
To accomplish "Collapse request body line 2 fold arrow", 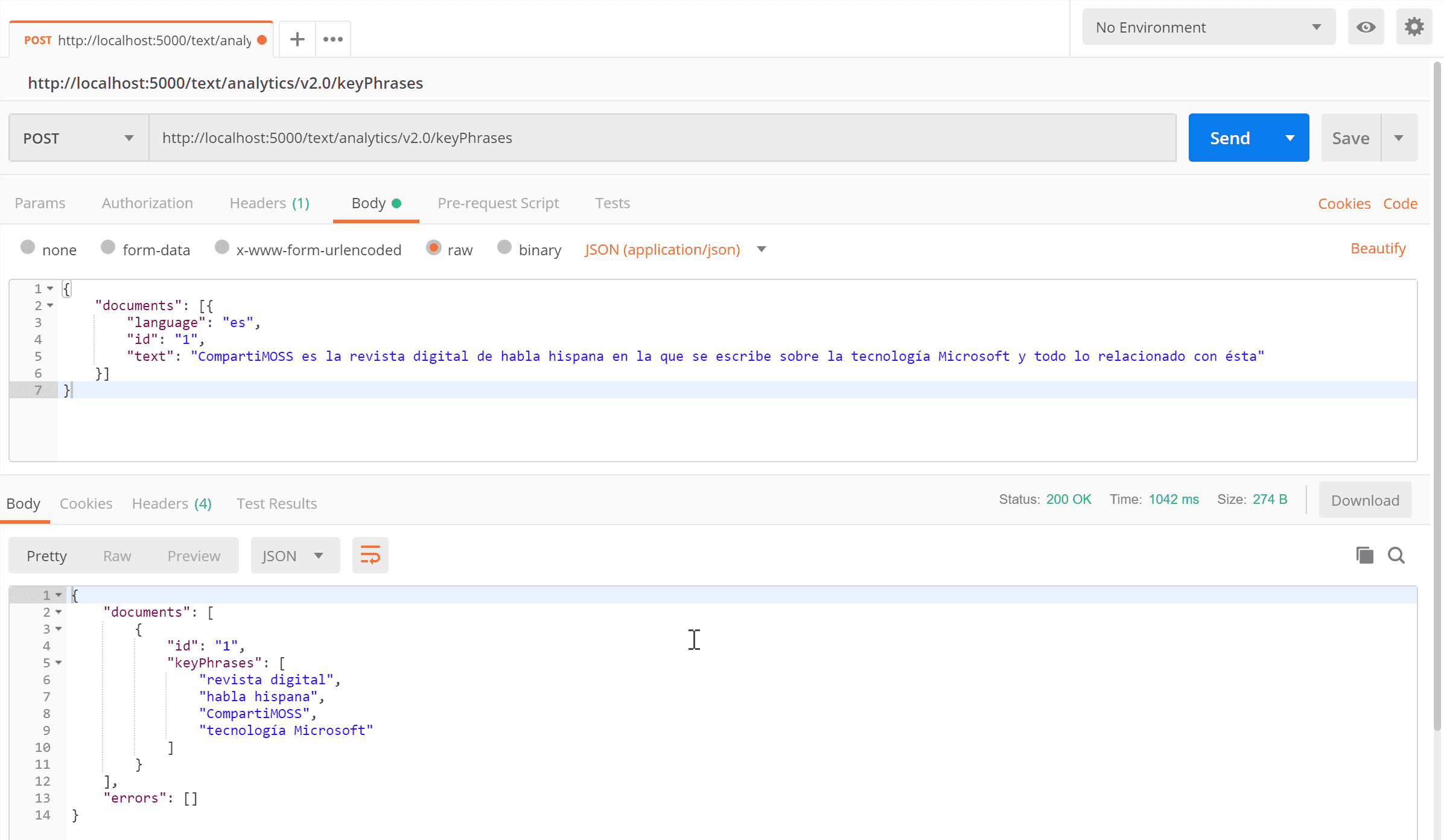I will pyautogui.click(x=51, y=305).
